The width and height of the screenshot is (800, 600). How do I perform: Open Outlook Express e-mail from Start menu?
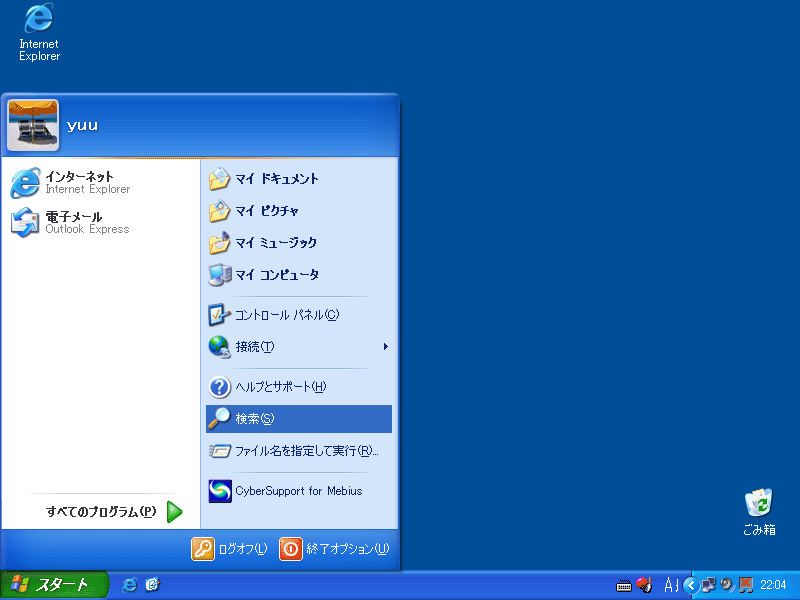[85, 223]
